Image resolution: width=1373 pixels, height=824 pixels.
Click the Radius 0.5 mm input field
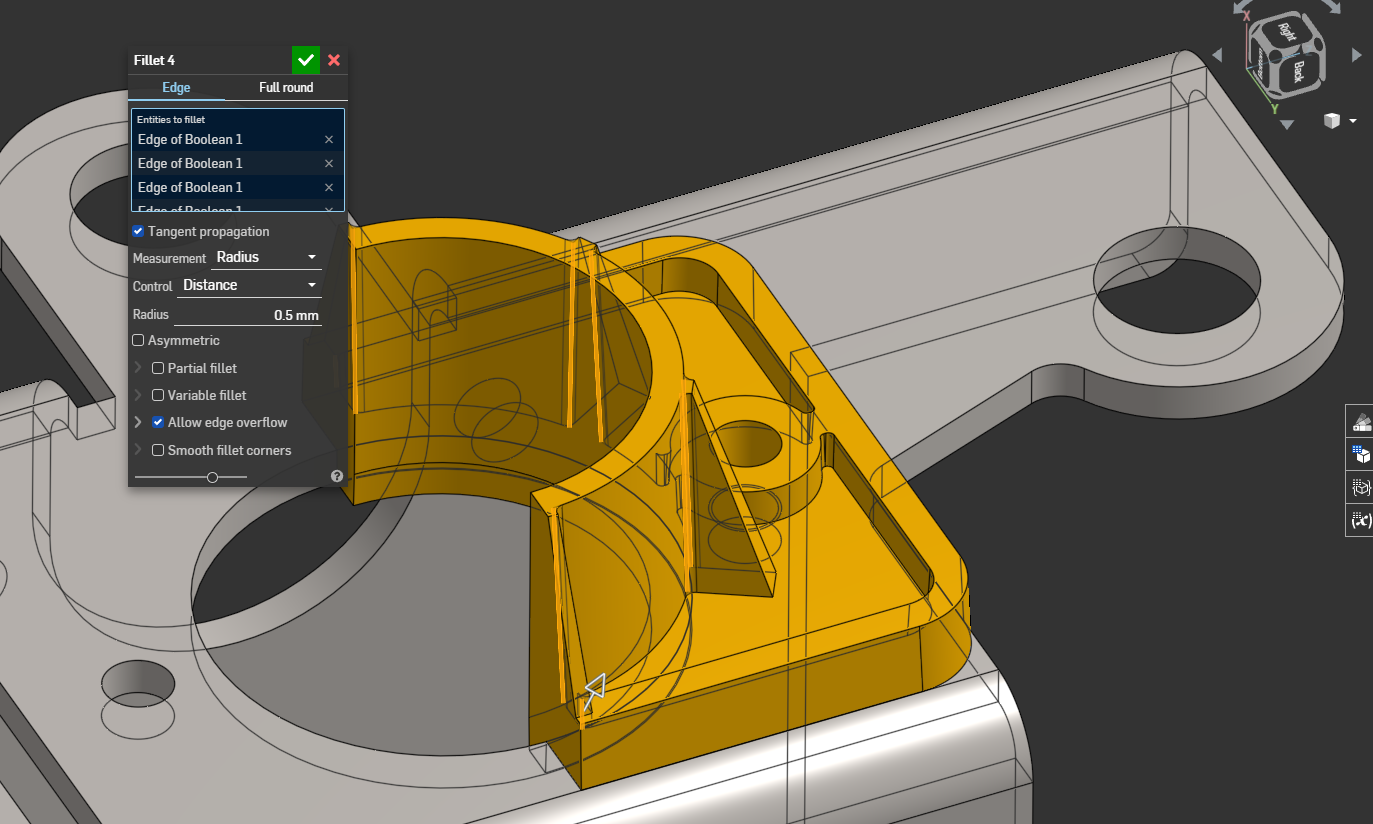[248, 315]
